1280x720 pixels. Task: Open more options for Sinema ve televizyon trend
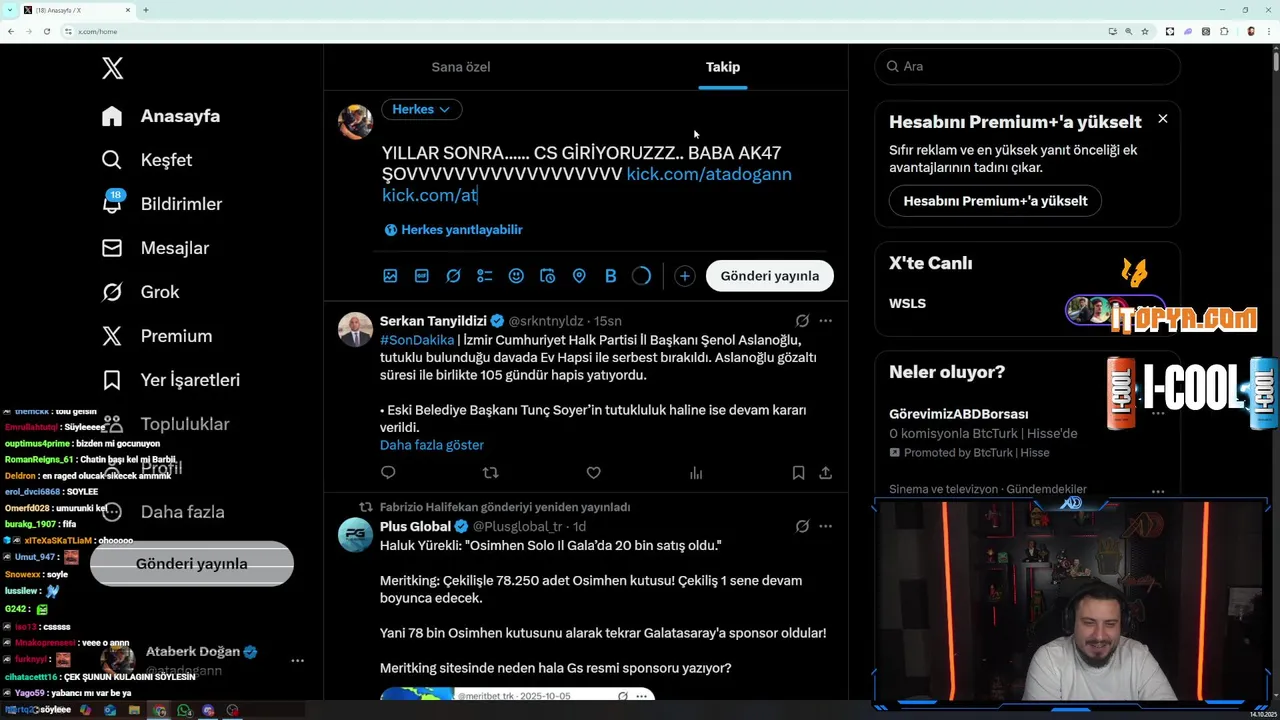point(1158,491)
